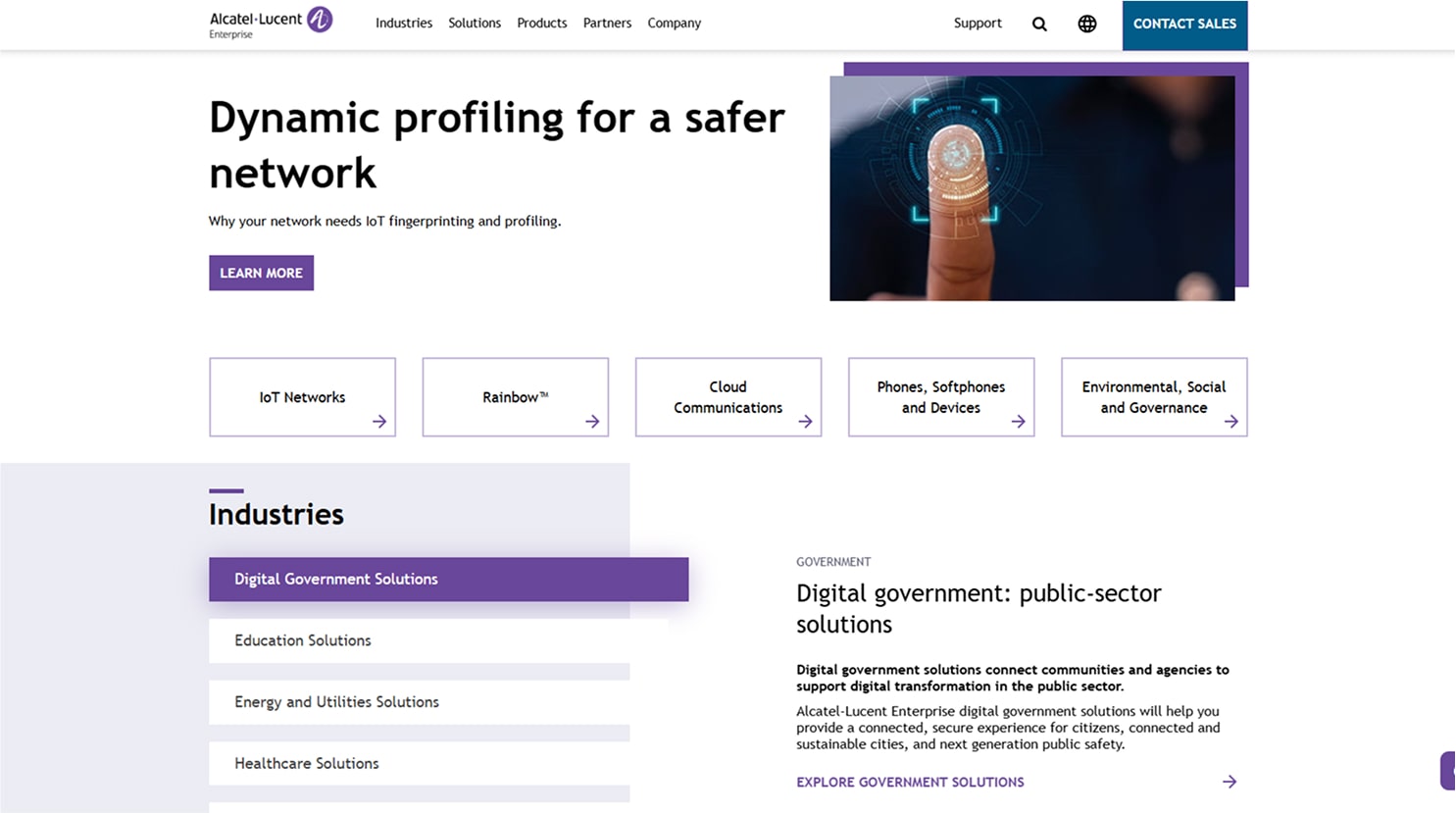Click the purple widget tab at right edge
Viewport: 1456px width, 813px height.
(1448, 771)
